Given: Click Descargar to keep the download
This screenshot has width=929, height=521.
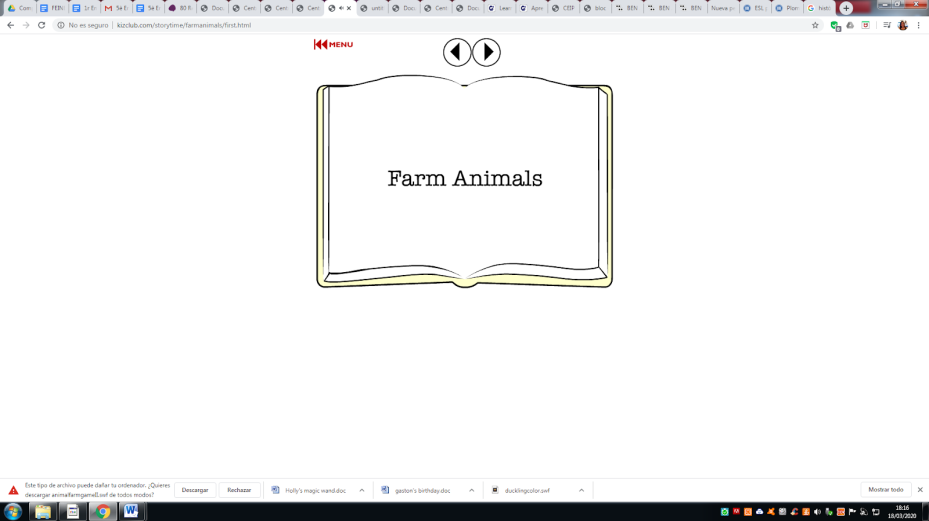Looking at the screenshot, I should [x=195, y=490].
